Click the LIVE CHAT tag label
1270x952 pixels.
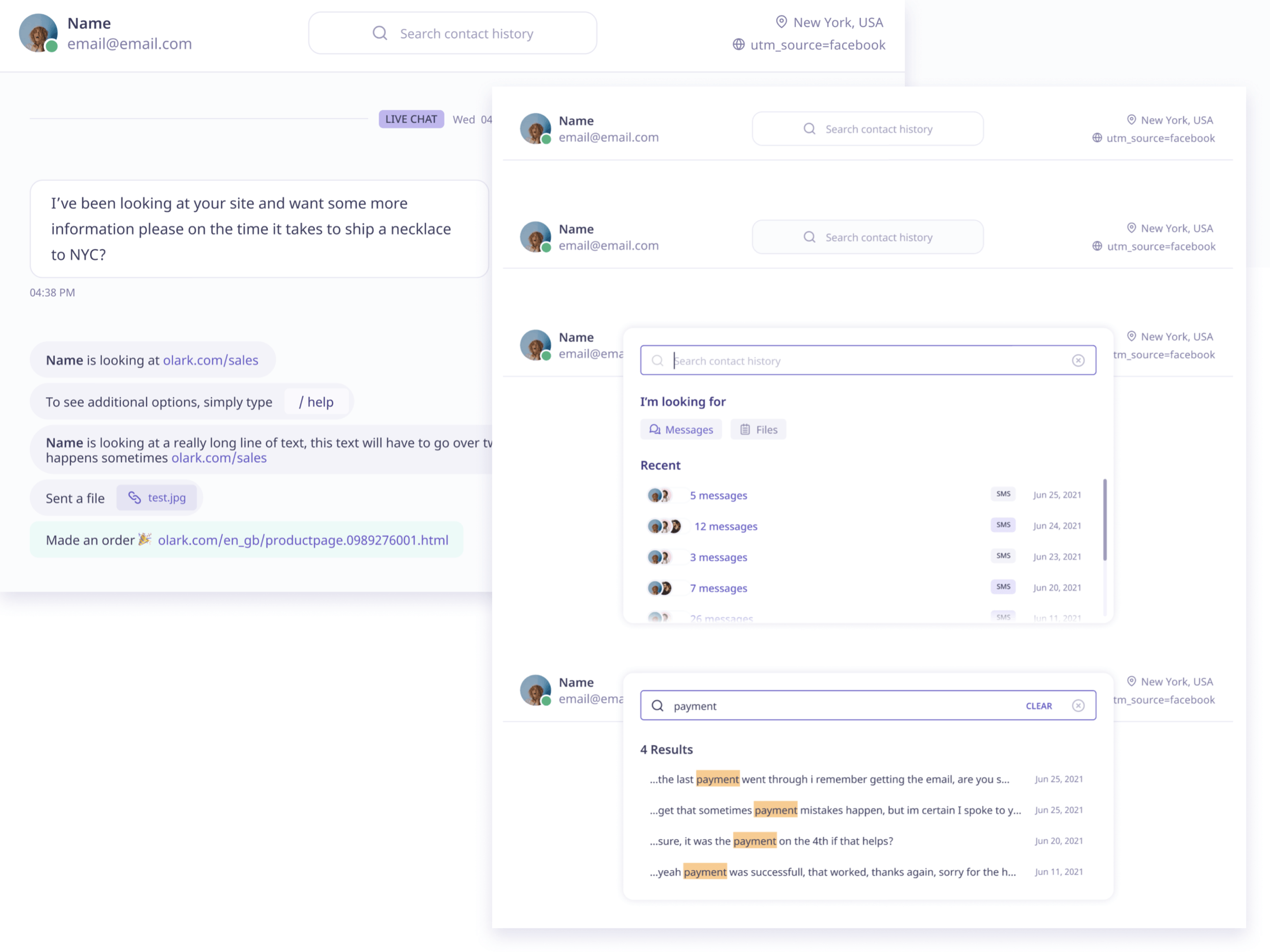click(411, 119)
